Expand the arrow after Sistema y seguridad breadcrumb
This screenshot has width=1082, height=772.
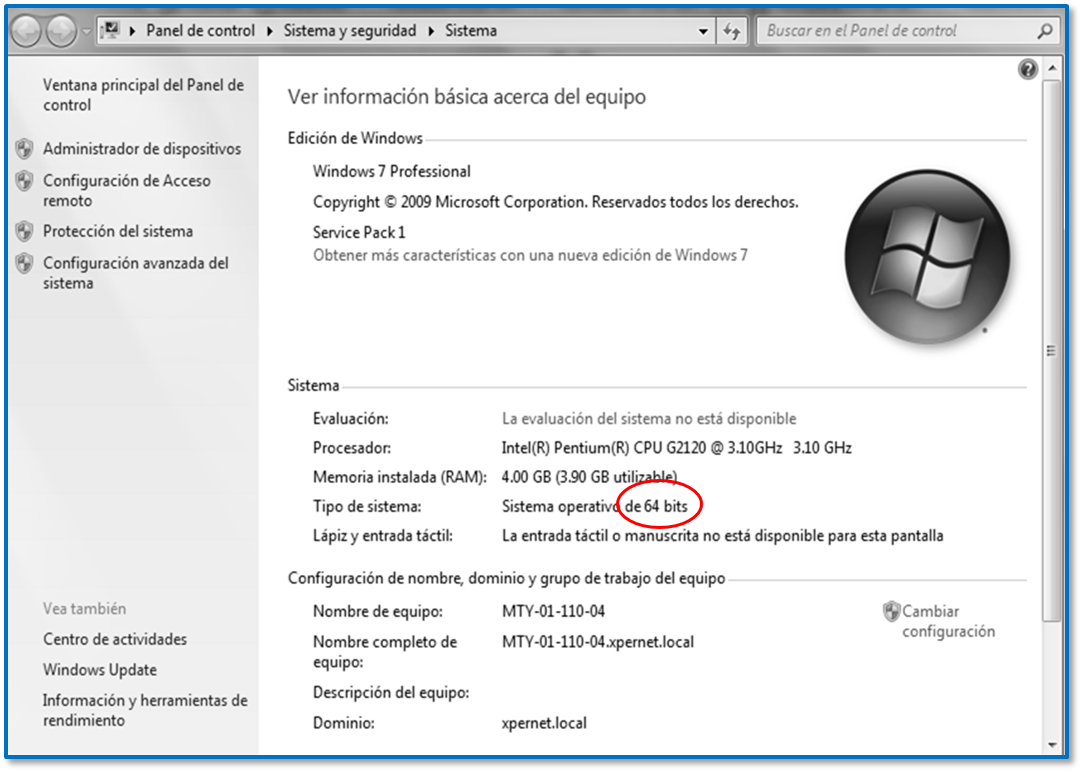click(431, 31)
